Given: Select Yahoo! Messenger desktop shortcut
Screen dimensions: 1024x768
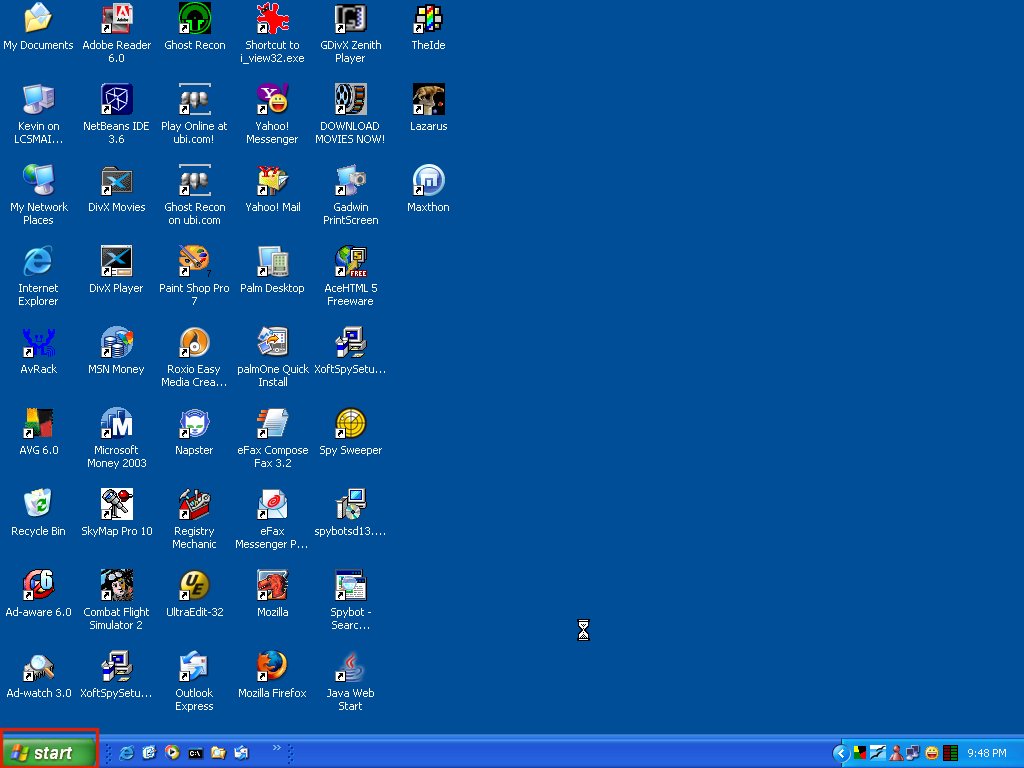Looking at the screenshot, I should 272,99.
